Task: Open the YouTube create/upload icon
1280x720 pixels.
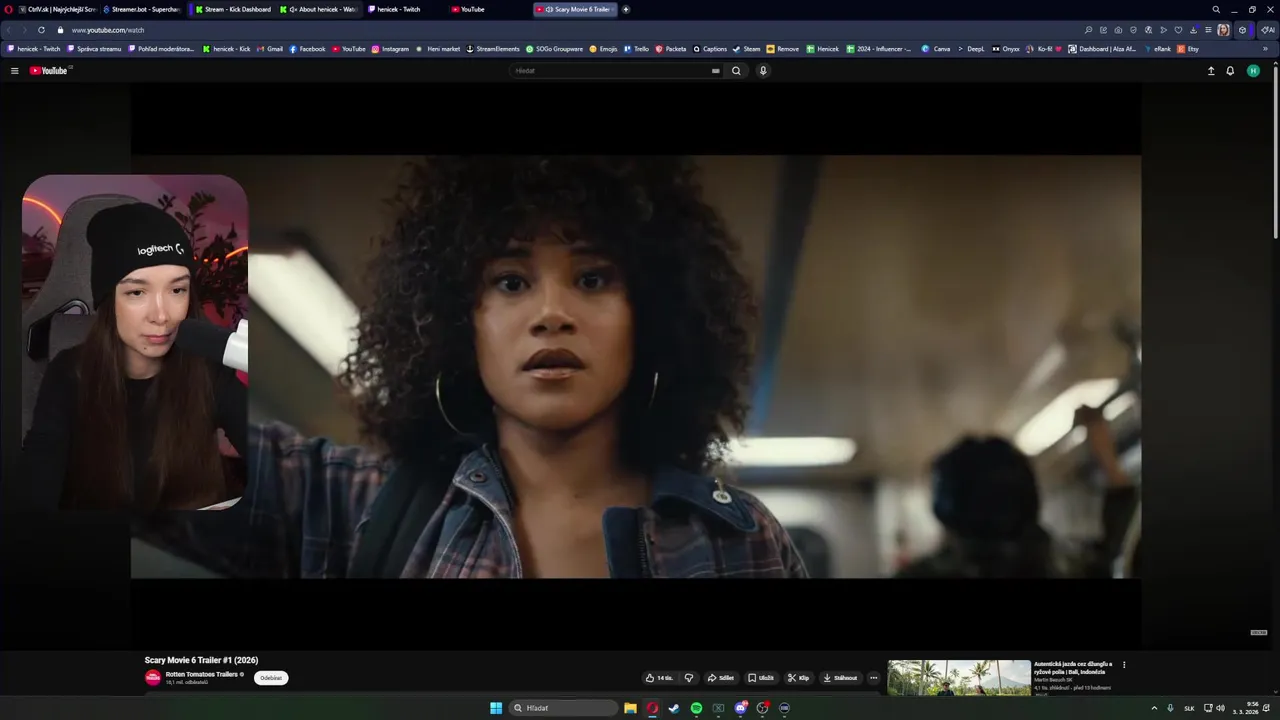Action: pos(1211,71)
